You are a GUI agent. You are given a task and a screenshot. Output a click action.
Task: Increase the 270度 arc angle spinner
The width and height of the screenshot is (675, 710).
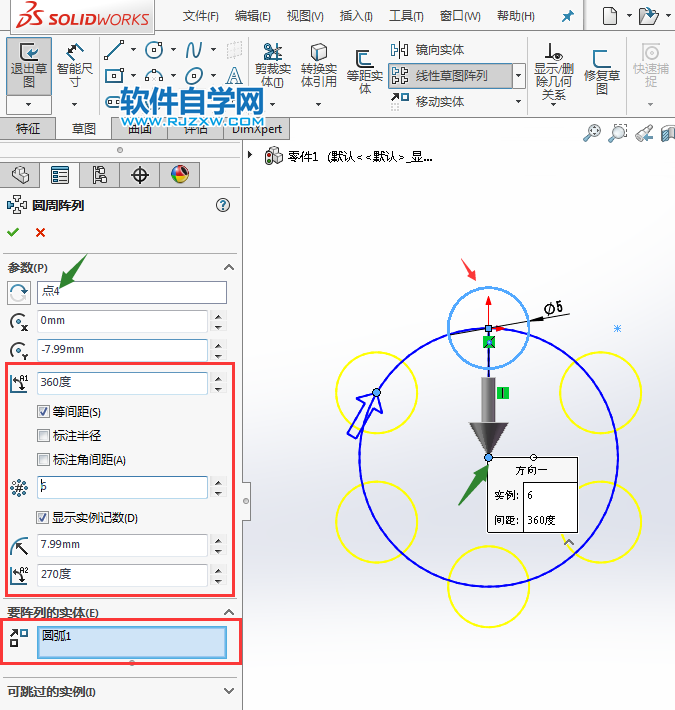(x=219, y=571)
